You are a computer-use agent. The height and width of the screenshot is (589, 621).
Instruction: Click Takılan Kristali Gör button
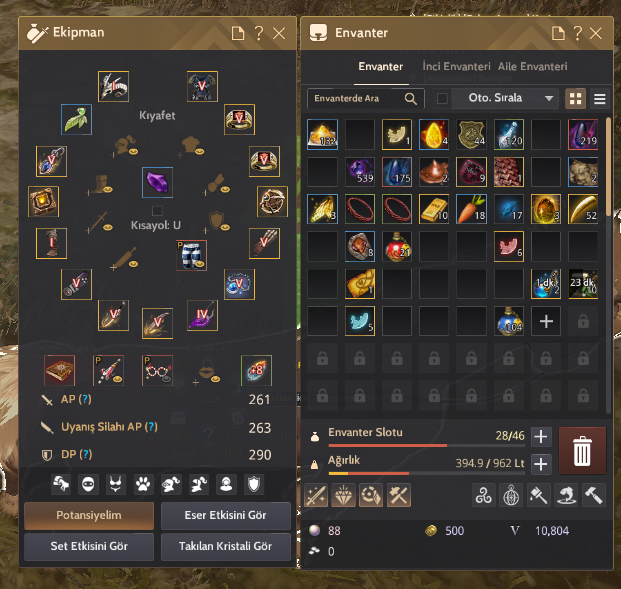coord(226,546)
